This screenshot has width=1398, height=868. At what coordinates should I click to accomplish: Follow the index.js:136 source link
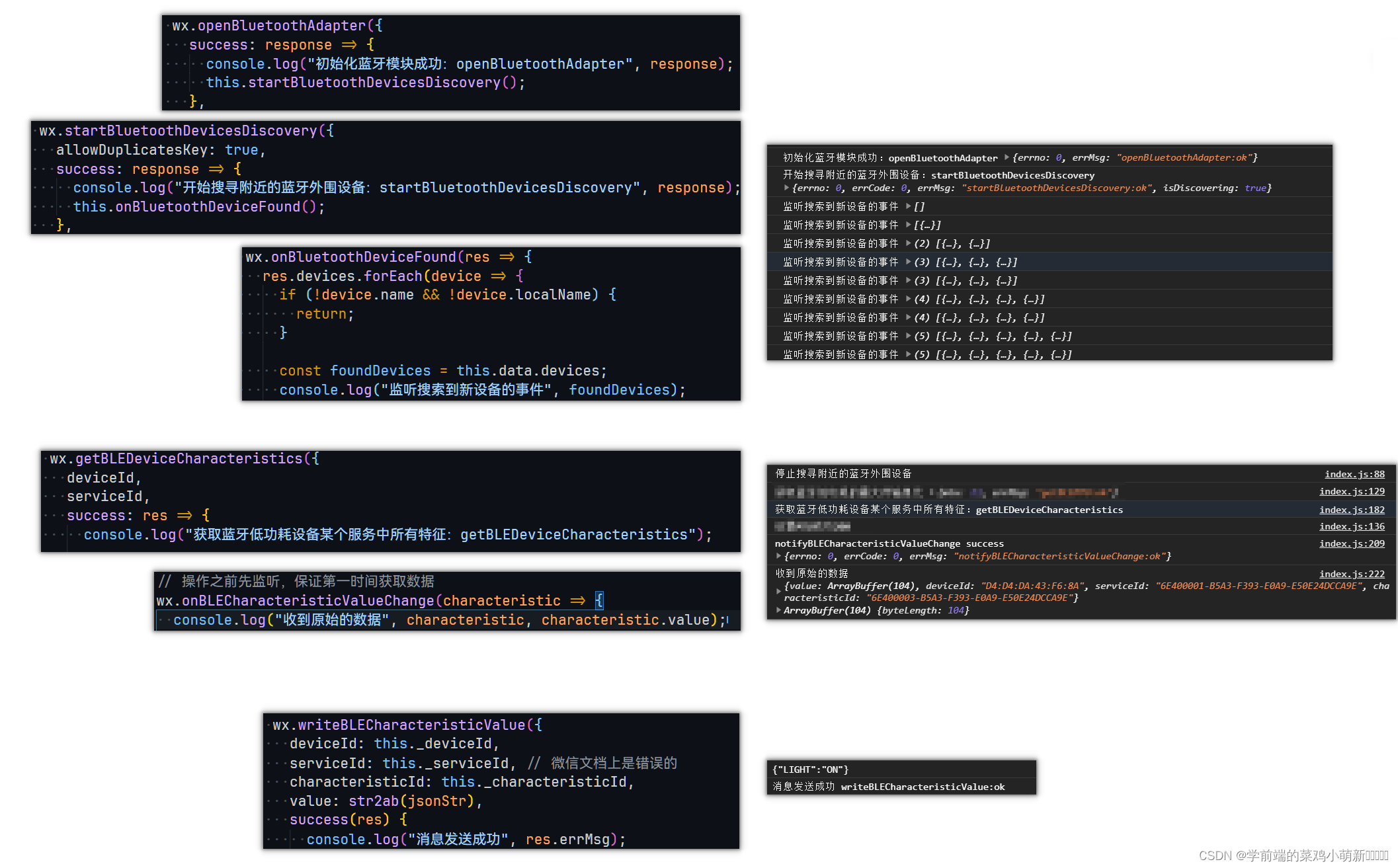1352,526
